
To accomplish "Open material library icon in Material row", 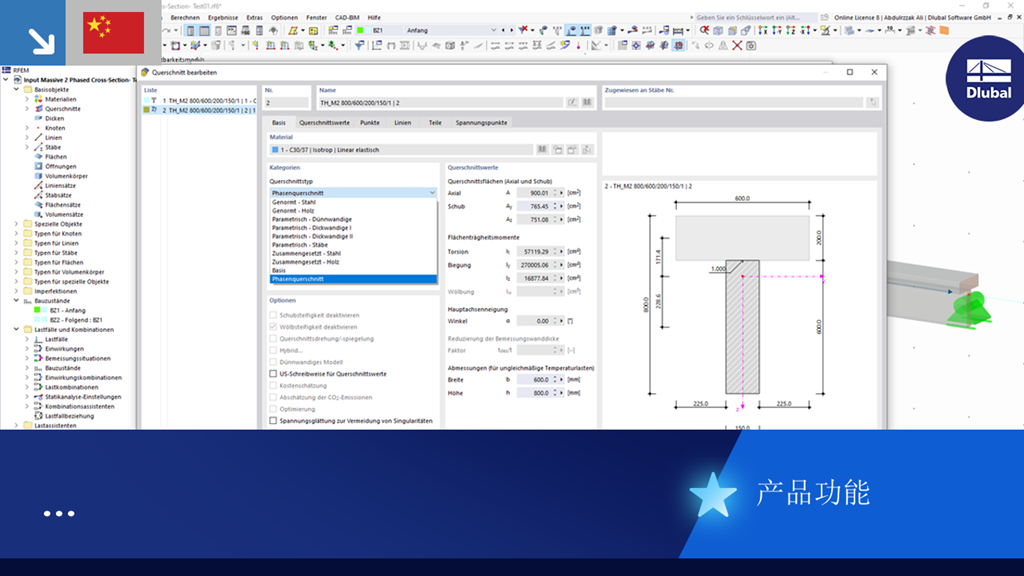I will pos(542,150).
